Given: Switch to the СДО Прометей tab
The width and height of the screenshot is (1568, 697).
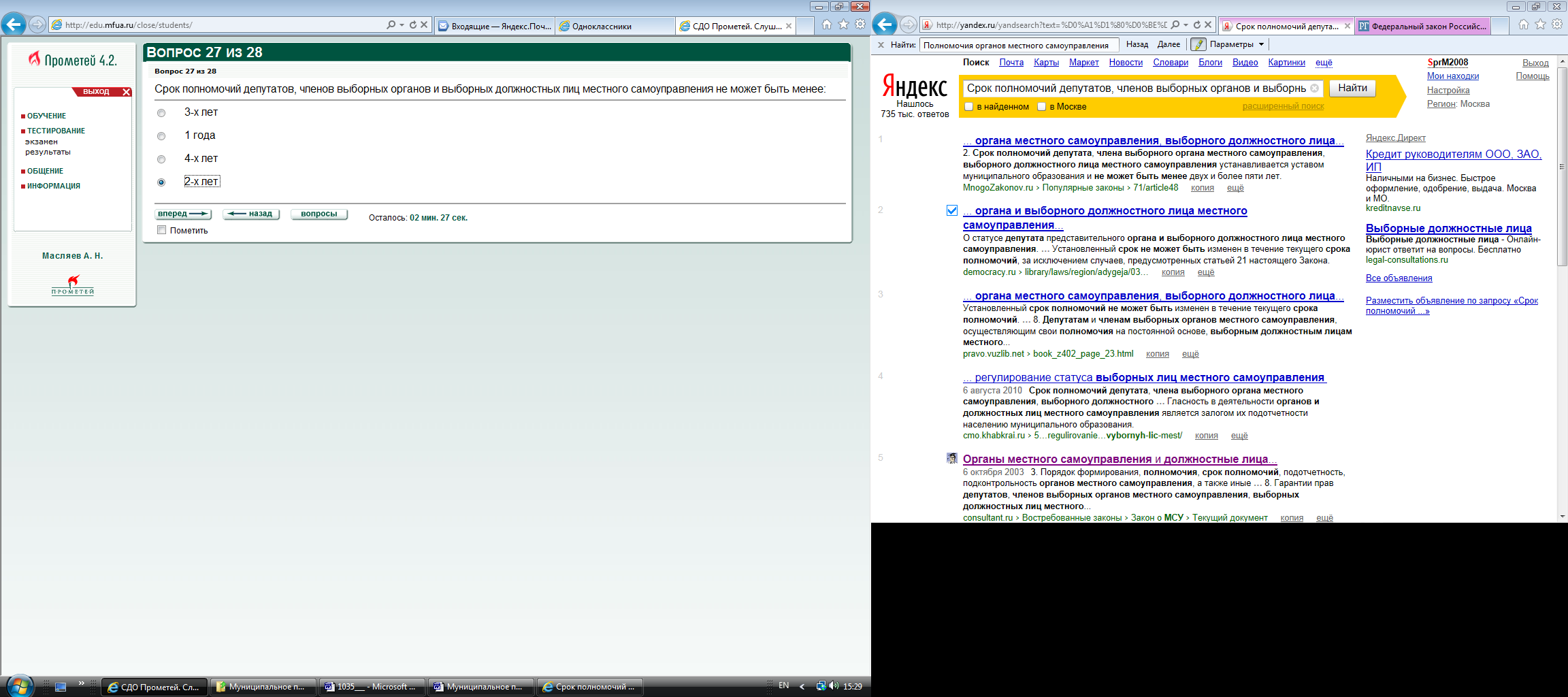Looking at the screenshot, I should tap(736, 26).
